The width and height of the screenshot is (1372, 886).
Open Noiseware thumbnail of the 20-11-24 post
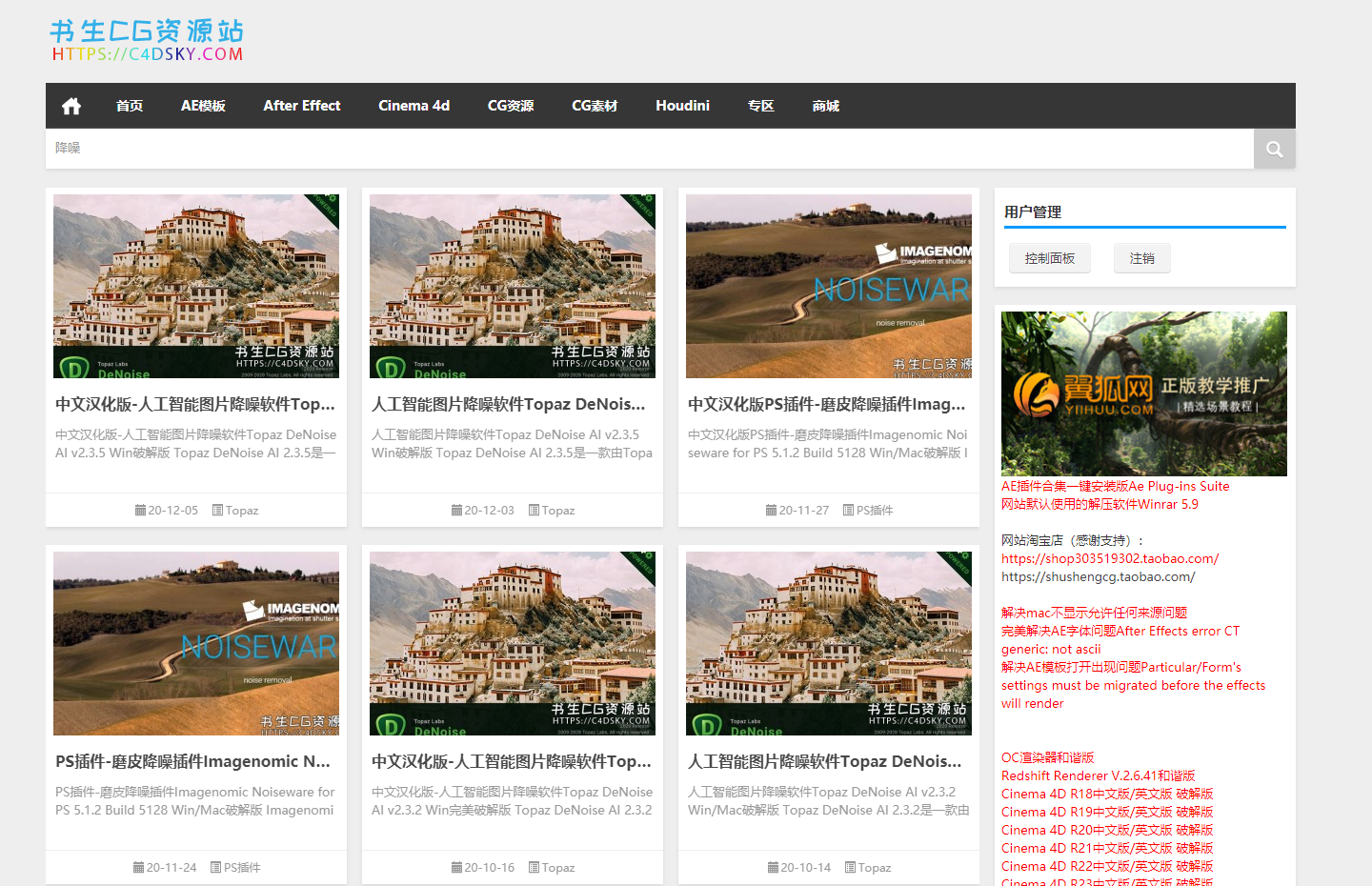pyautogui.click(x=196, y=644)
